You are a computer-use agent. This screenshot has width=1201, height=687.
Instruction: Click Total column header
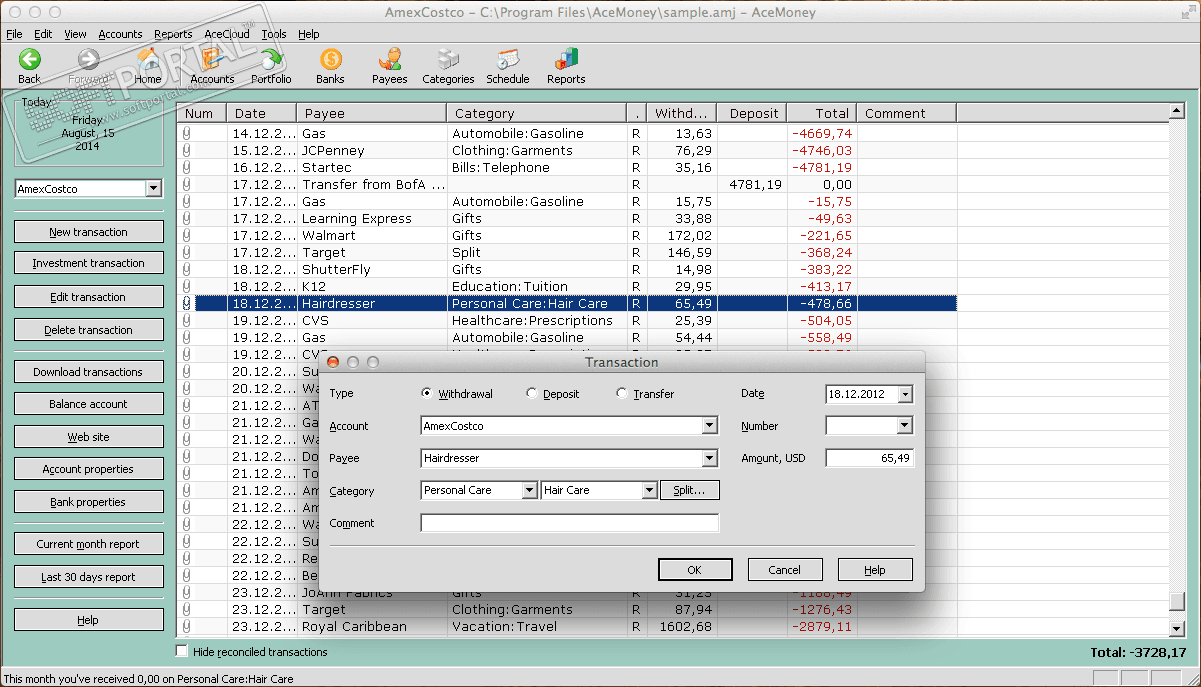(822, 113)
